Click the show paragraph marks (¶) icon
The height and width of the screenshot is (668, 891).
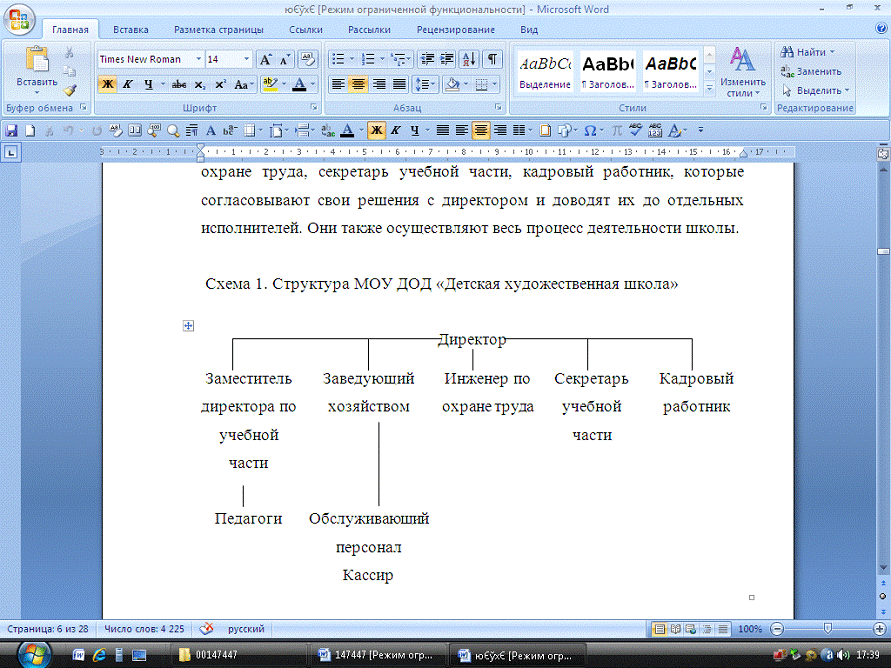click(492, 60)
